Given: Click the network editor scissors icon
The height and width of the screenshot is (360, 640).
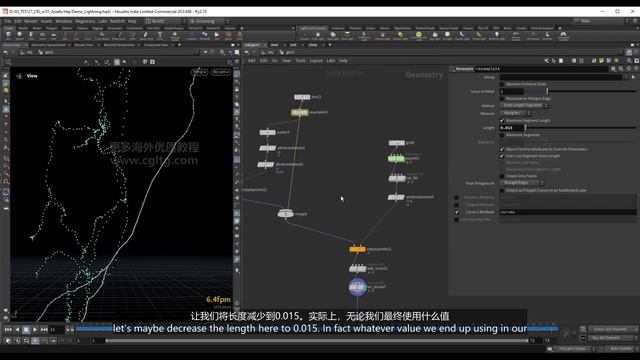Looking at the screenshot, I should point(546,60).
